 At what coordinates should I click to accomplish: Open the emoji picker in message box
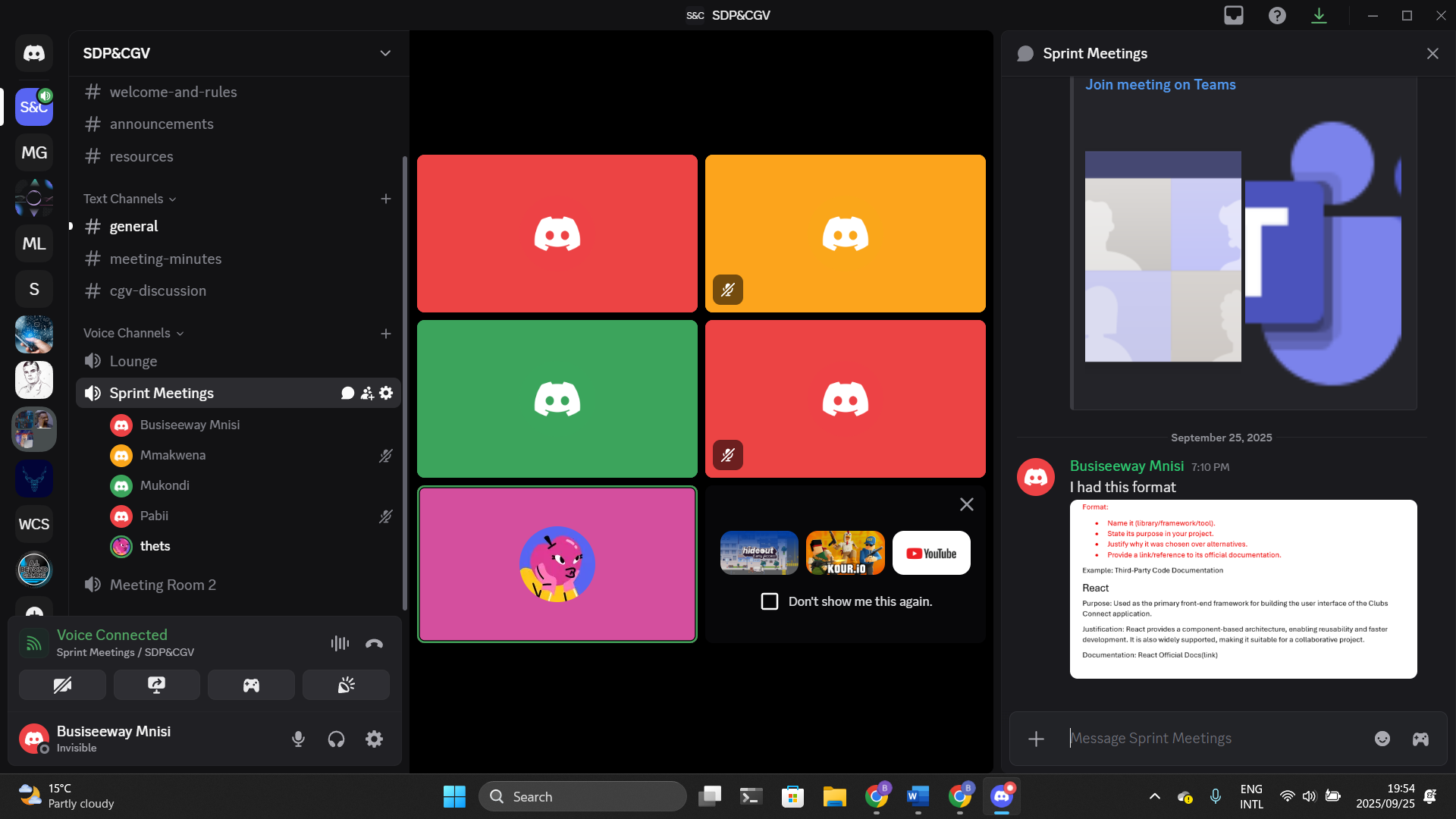1382,739
